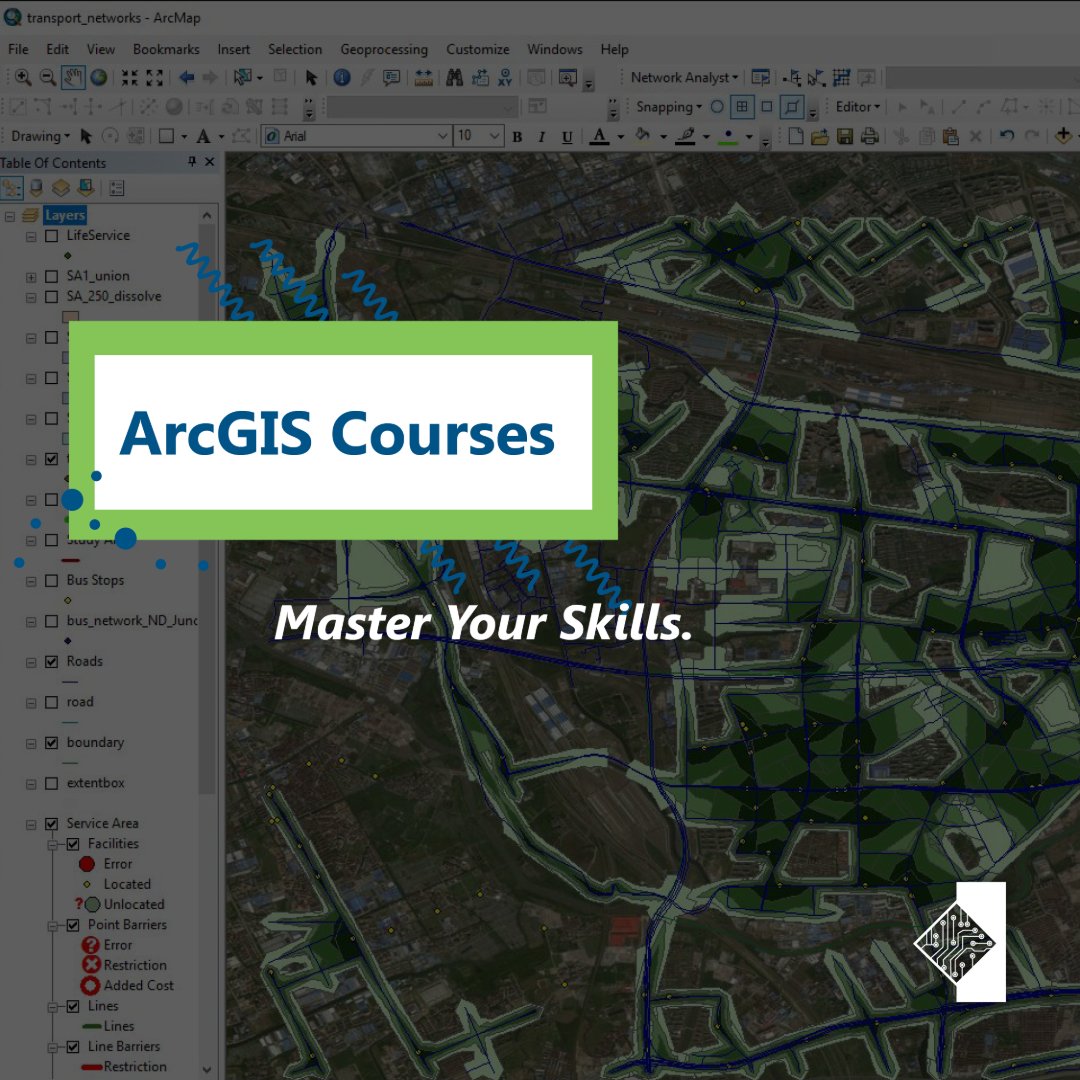Image resolution: width=1080 pixels, height=1080 pixels.
Task: Switch to List By Source view
Action: tap(37, 187)
